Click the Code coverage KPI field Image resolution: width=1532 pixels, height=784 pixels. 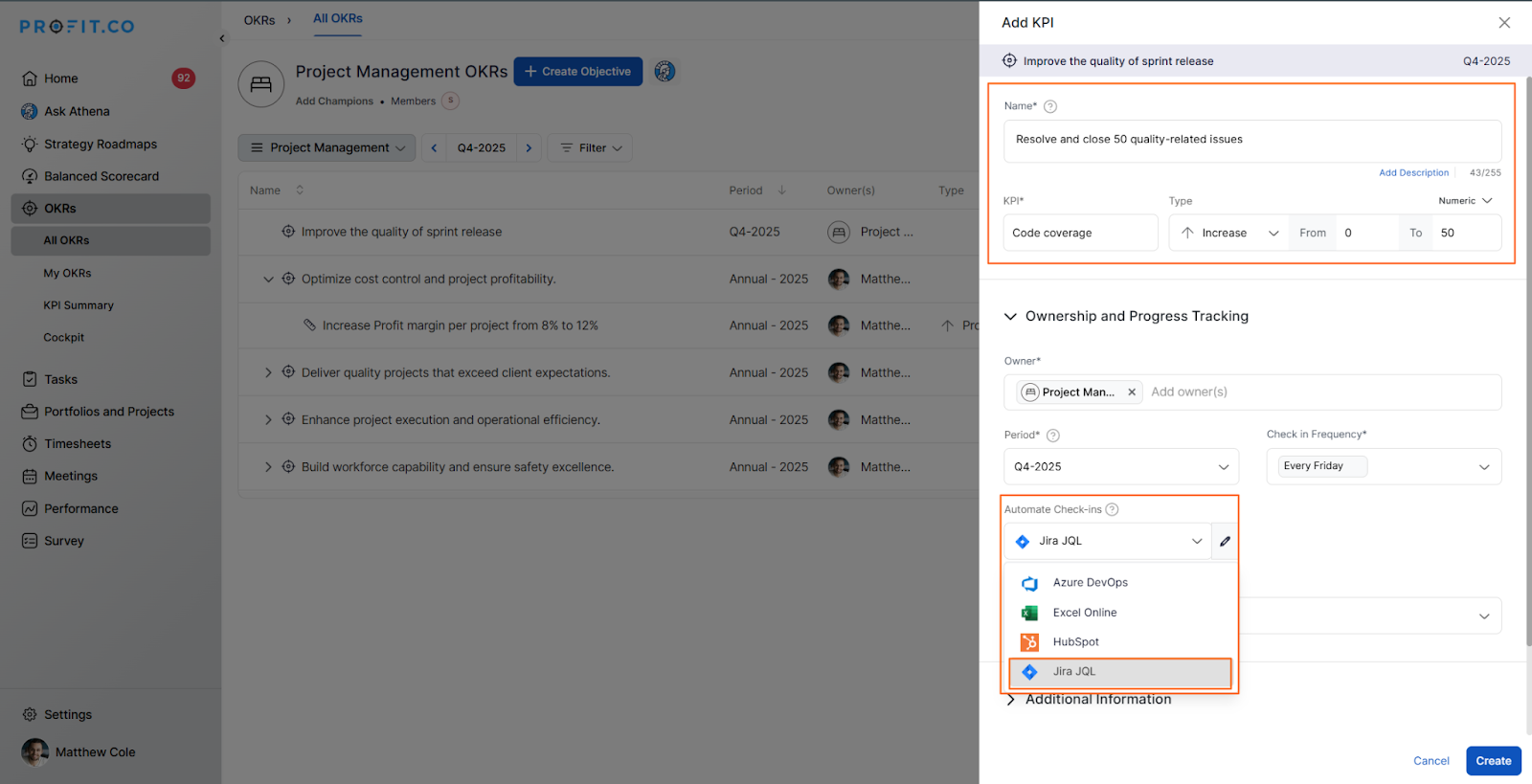point(1081,233)
